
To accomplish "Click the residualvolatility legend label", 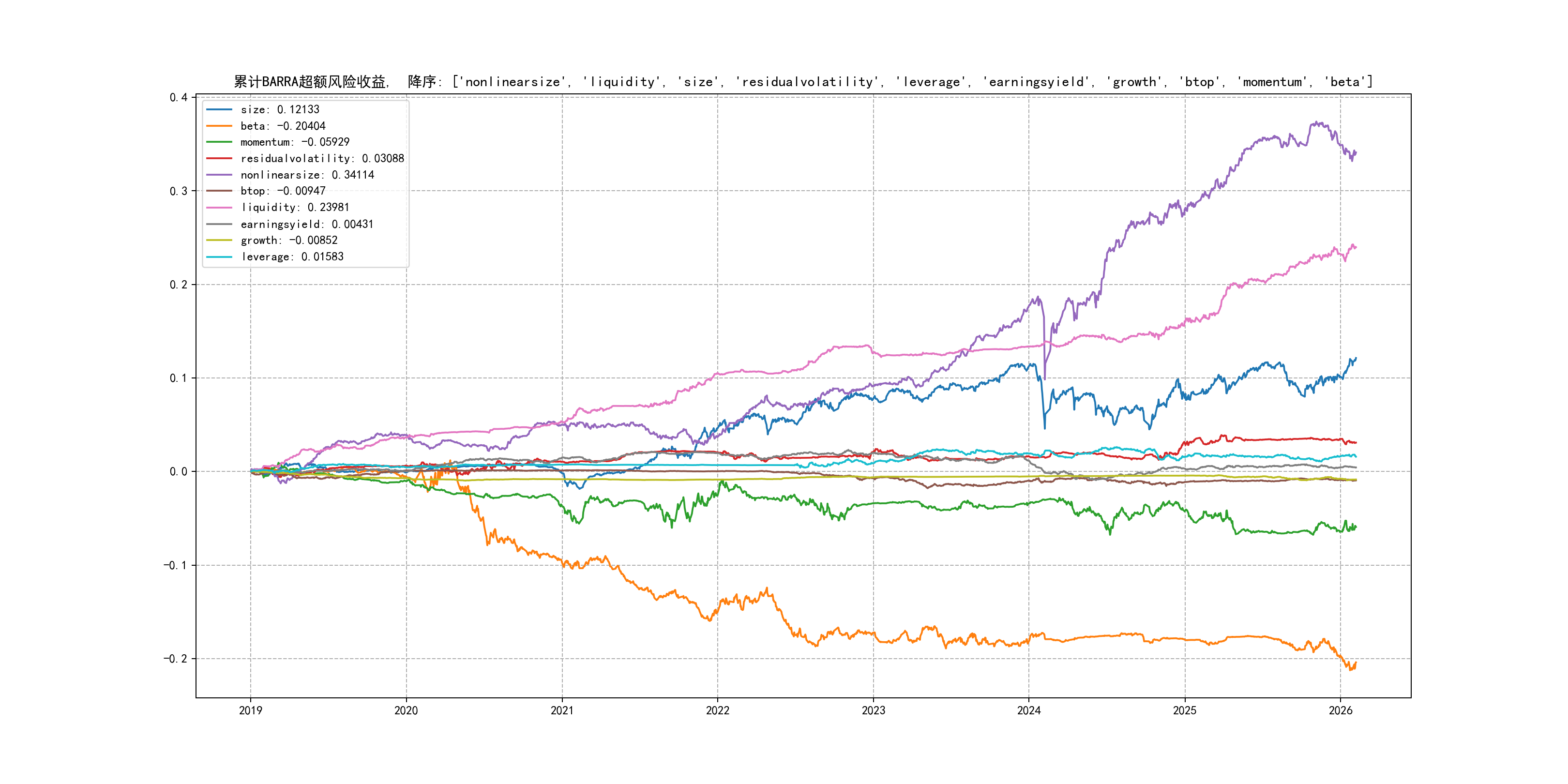I will (322, 158).
